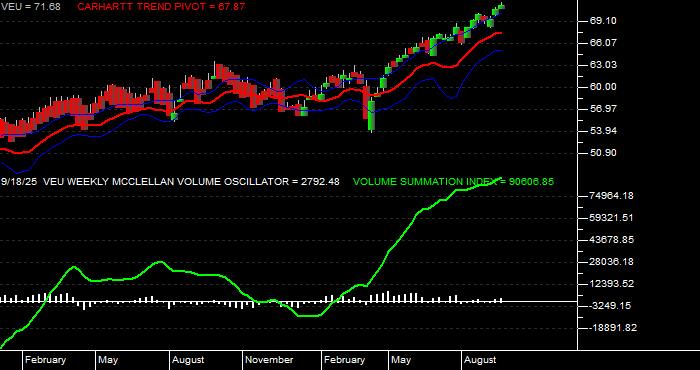Click the last August label on time axis
Screen dimensions: 700x370
pyautogui.click(x=480, y=360)
